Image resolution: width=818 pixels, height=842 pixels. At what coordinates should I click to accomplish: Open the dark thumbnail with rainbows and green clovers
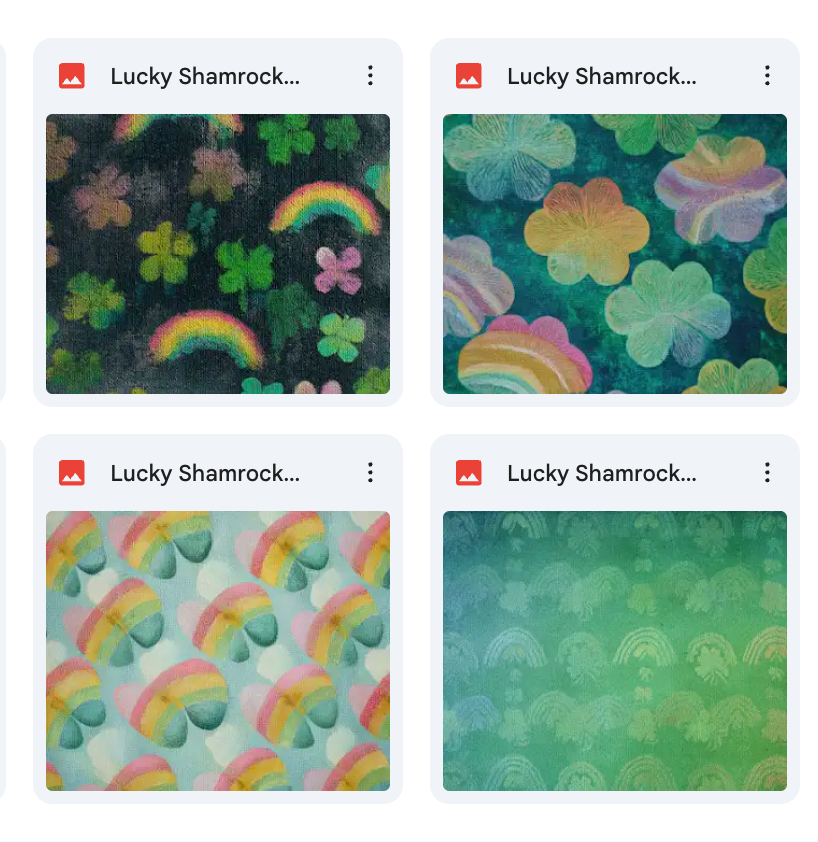[218, 253]
